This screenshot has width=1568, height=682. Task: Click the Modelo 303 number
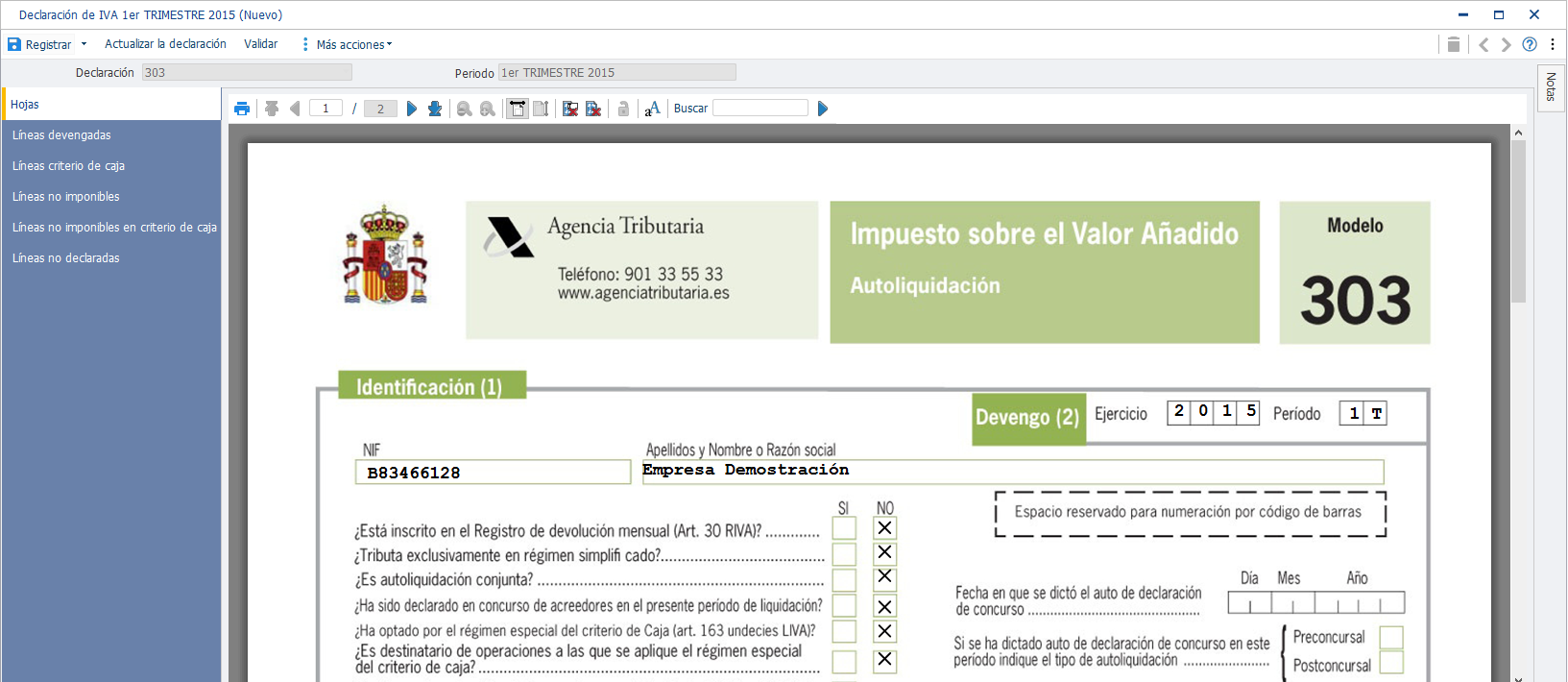(x=1356, y=301)
